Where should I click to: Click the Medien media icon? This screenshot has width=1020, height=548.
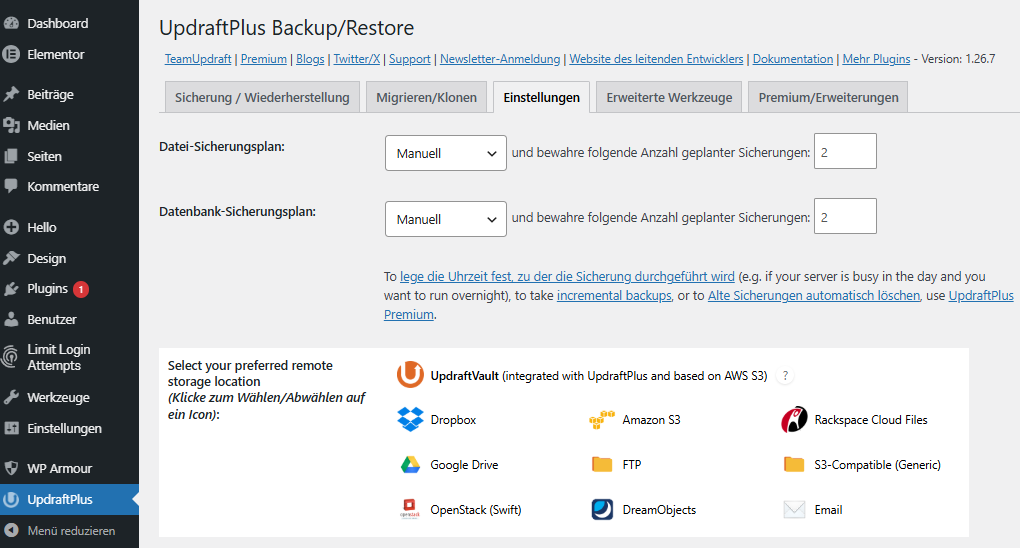coord(11,125)
